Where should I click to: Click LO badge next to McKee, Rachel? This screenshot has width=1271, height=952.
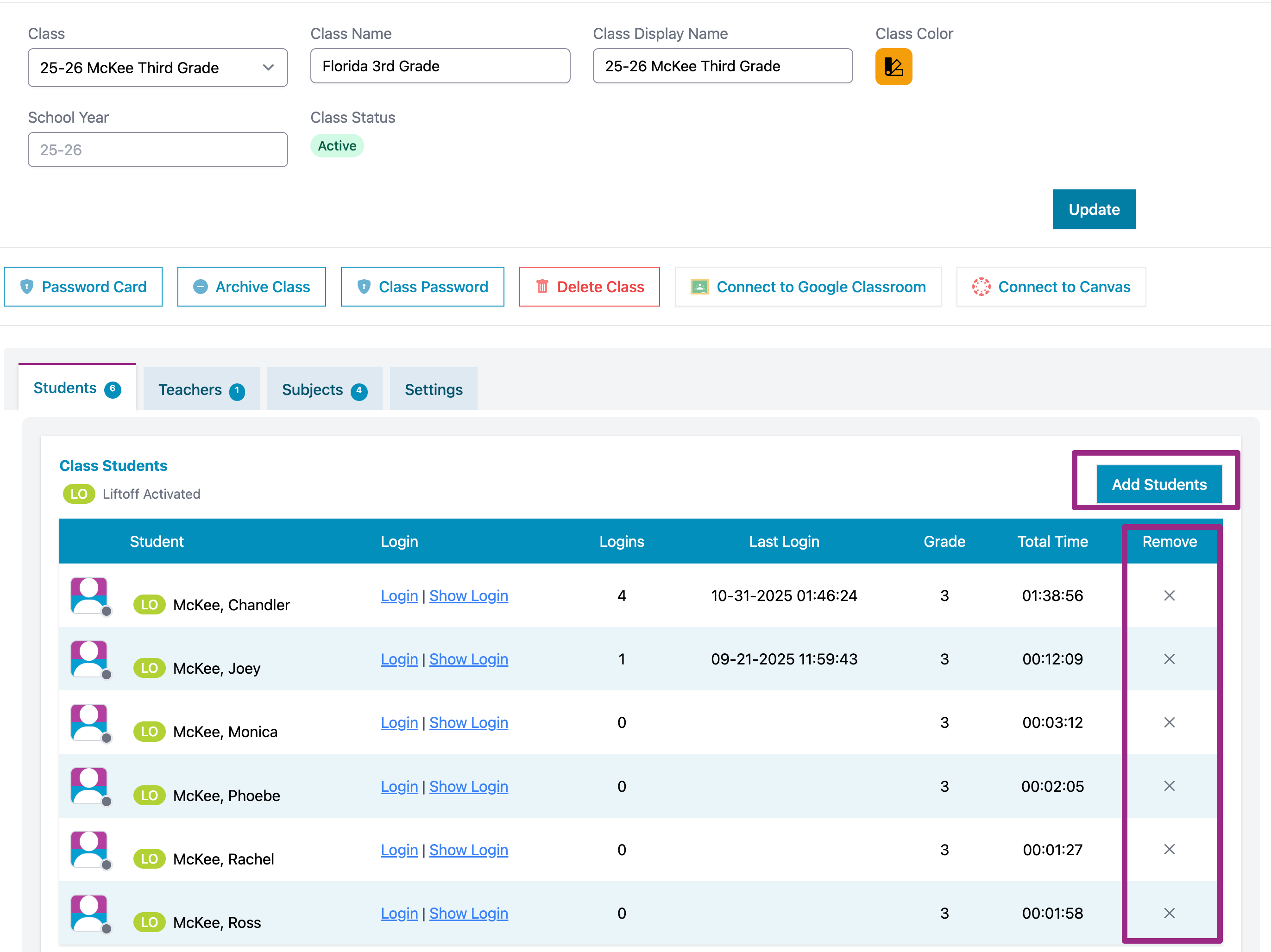point(149,859)
